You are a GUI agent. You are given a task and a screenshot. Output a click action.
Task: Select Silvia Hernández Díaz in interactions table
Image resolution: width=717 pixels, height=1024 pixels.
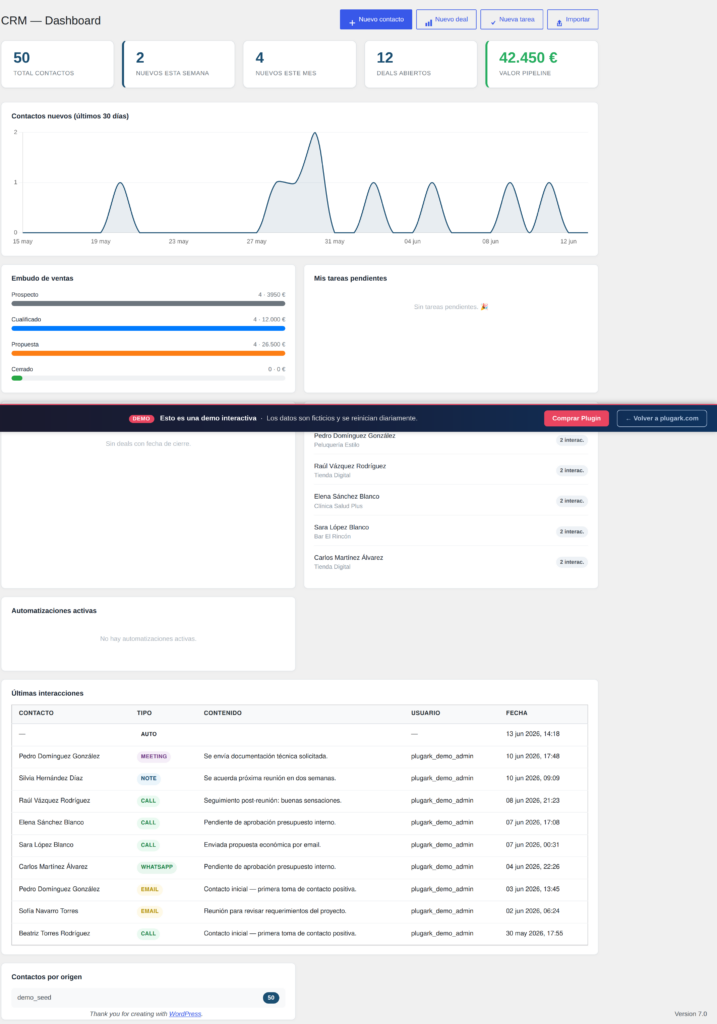click(x=51, y=778)
